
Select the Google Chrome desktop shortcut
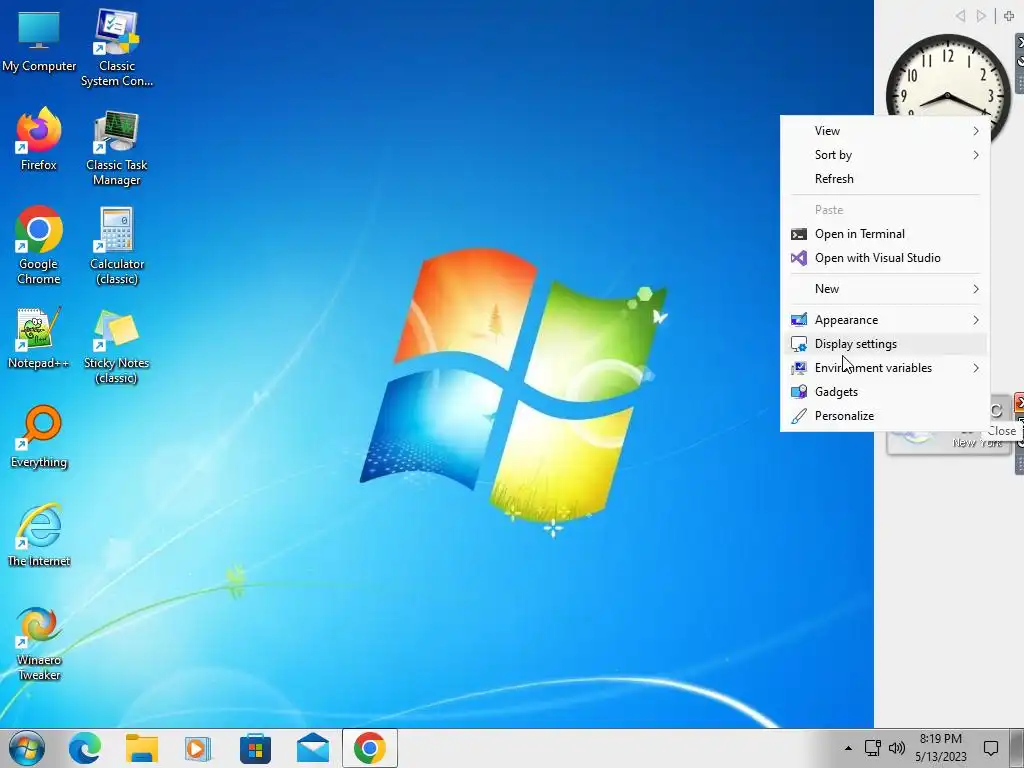click(x=39, y=245)
